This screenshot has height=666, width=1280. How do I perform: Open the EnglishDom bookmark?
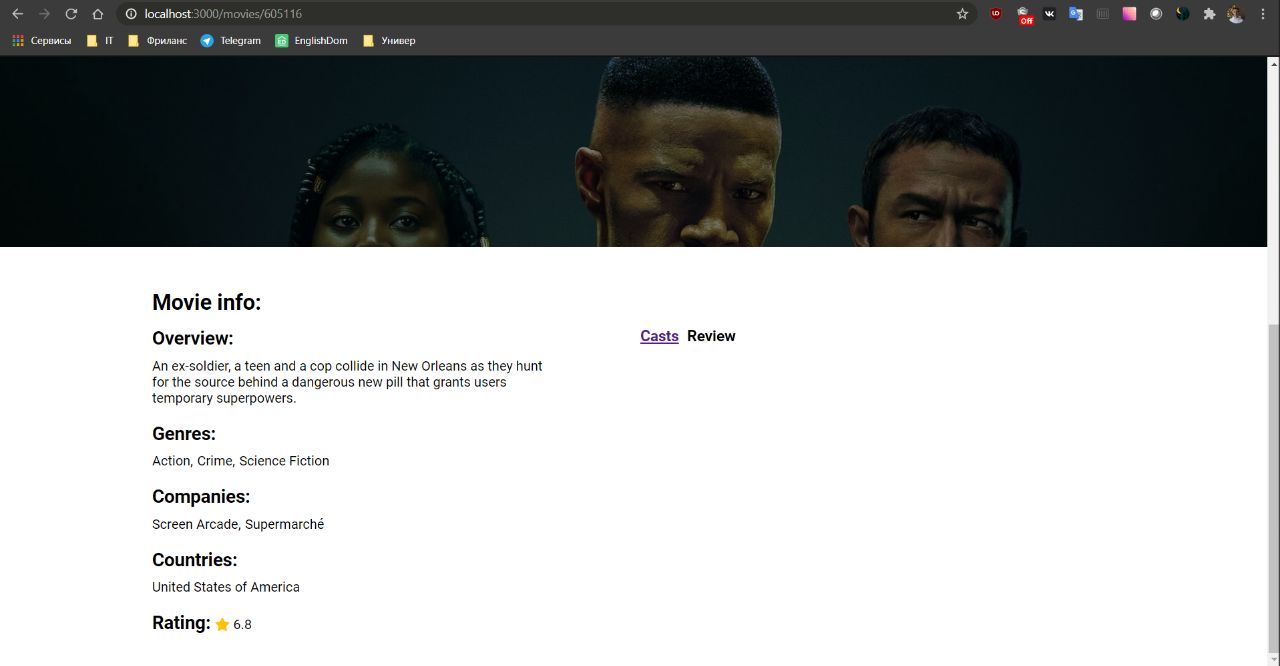tap(311, 41)
